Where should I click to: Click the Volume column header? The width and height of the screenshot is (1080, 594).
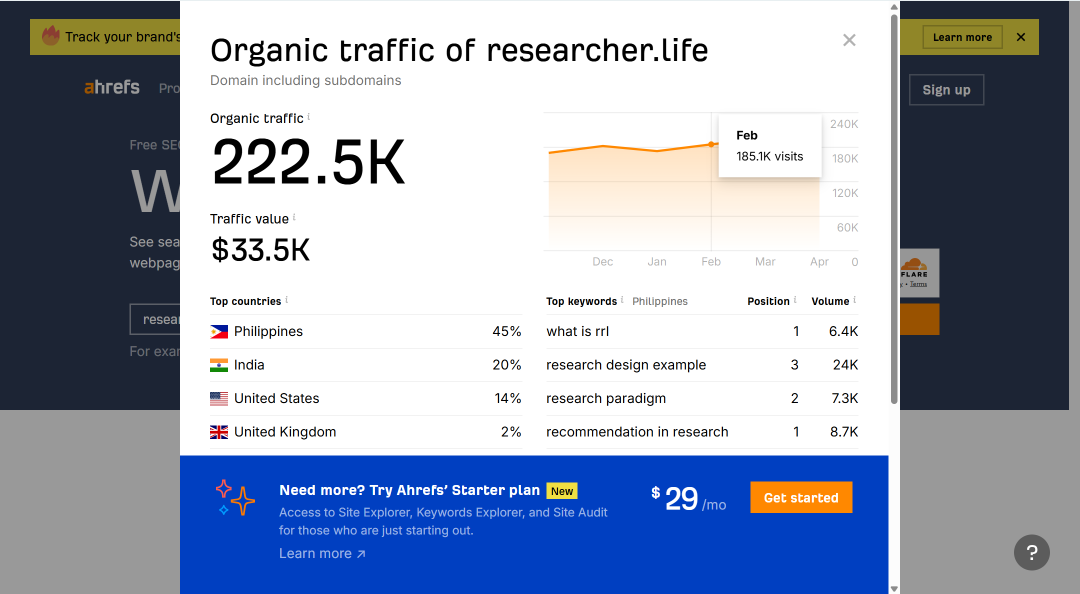click(x=830, y=301)
